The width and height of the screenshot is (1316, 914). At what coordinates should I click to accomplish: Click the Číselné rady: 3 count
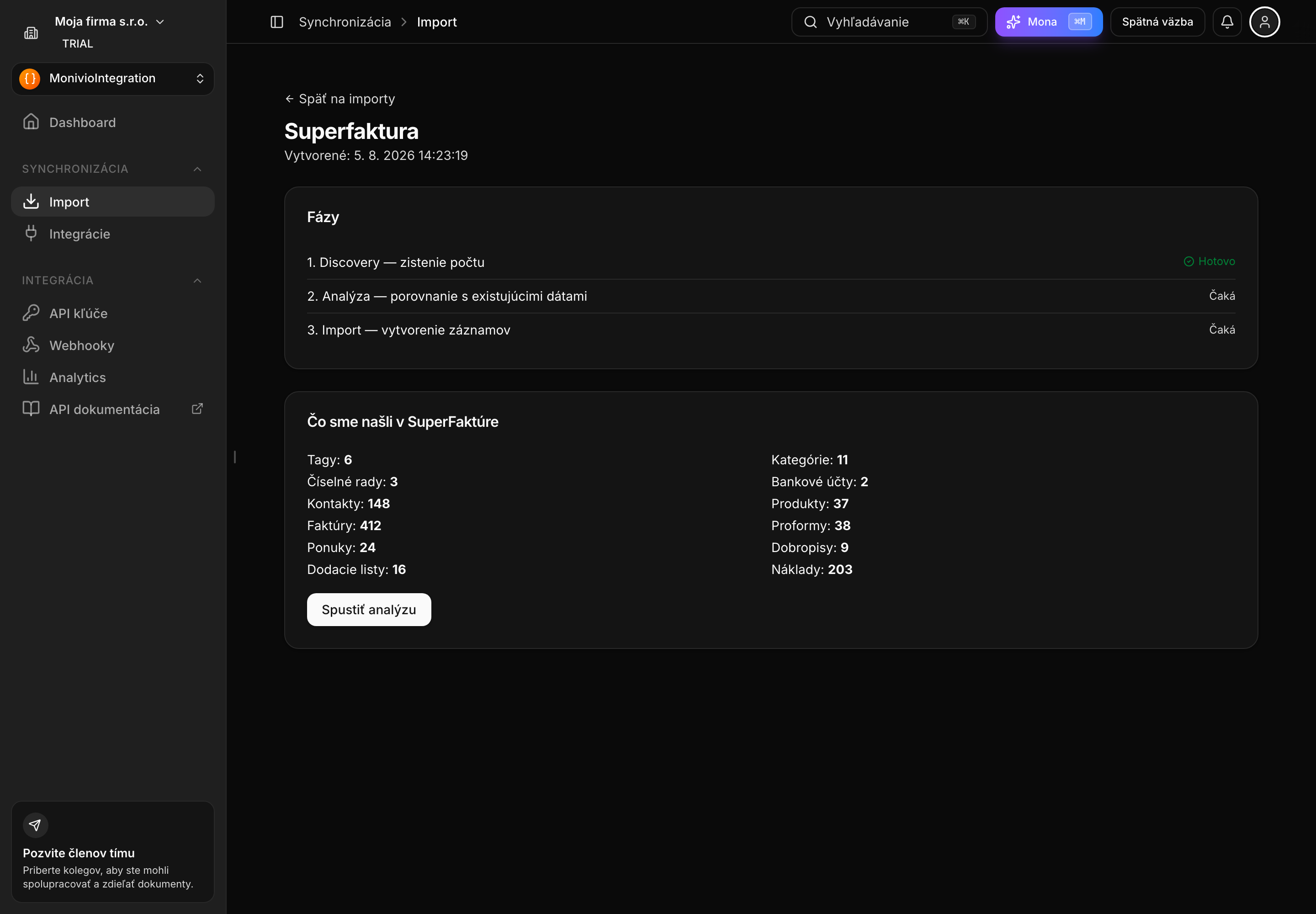352,482
